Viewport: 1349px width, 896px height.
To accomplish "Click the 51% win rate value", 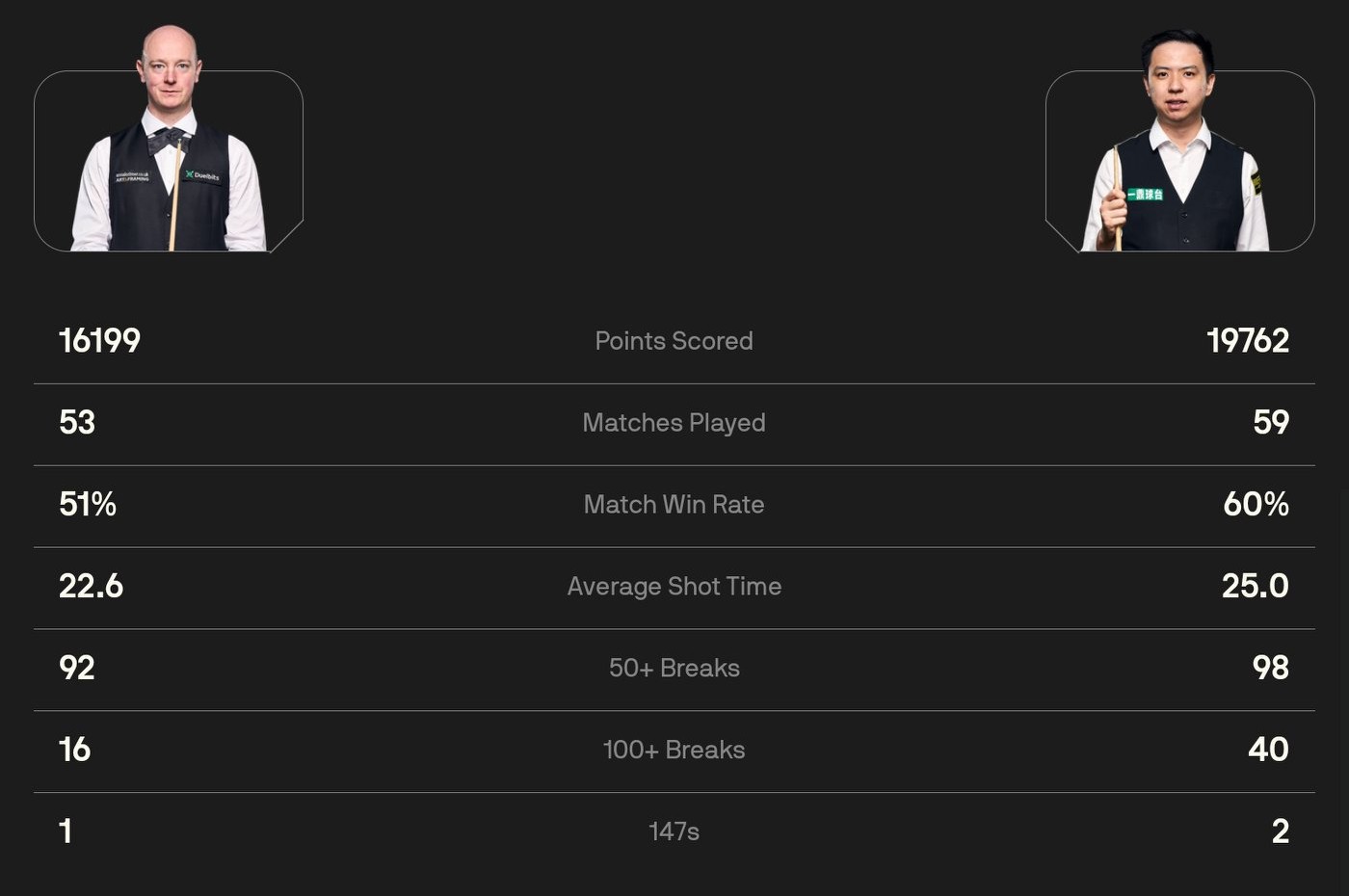I will pos(88,505).
